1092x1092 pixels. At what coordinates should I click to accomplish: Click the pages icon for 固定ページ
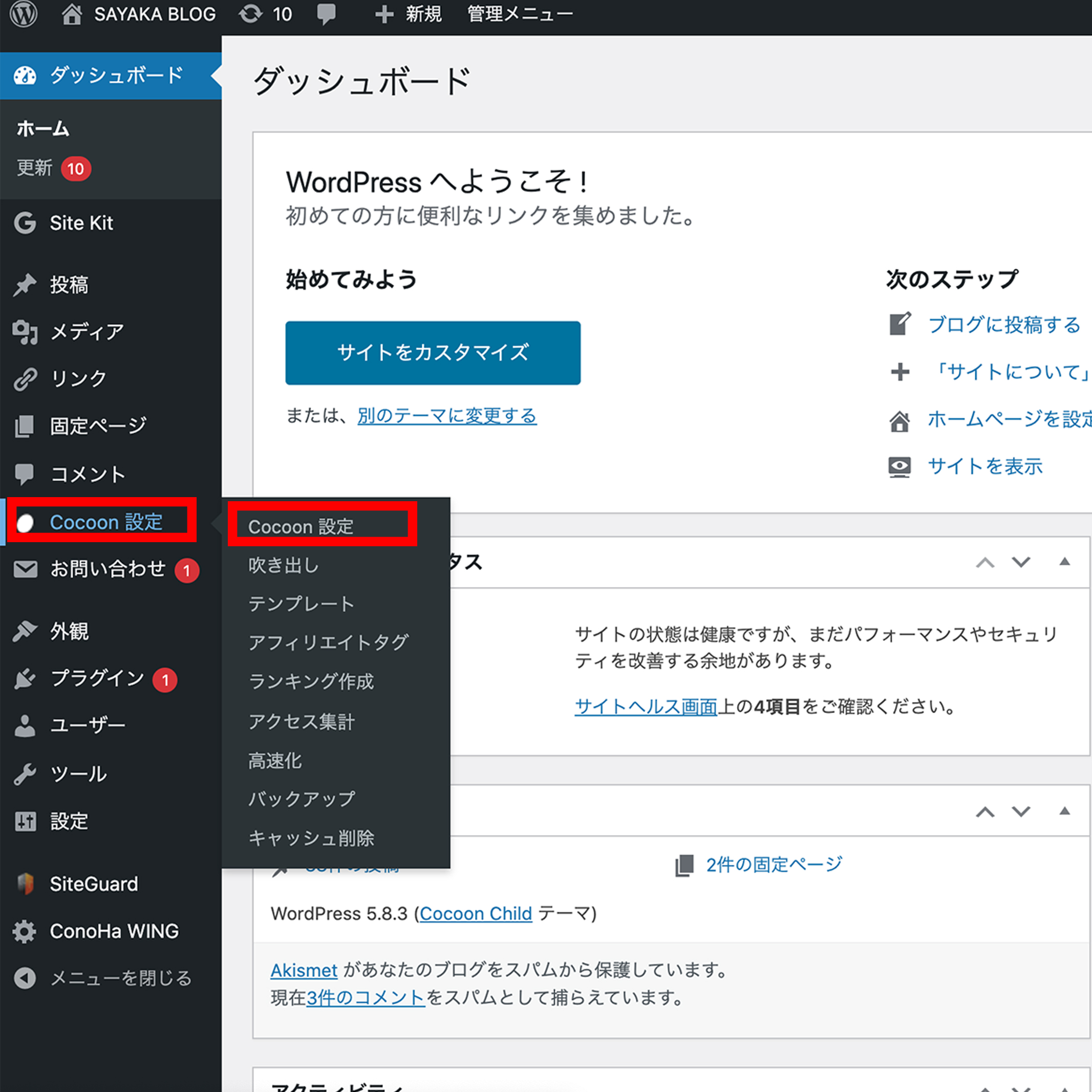pos(25,426)
